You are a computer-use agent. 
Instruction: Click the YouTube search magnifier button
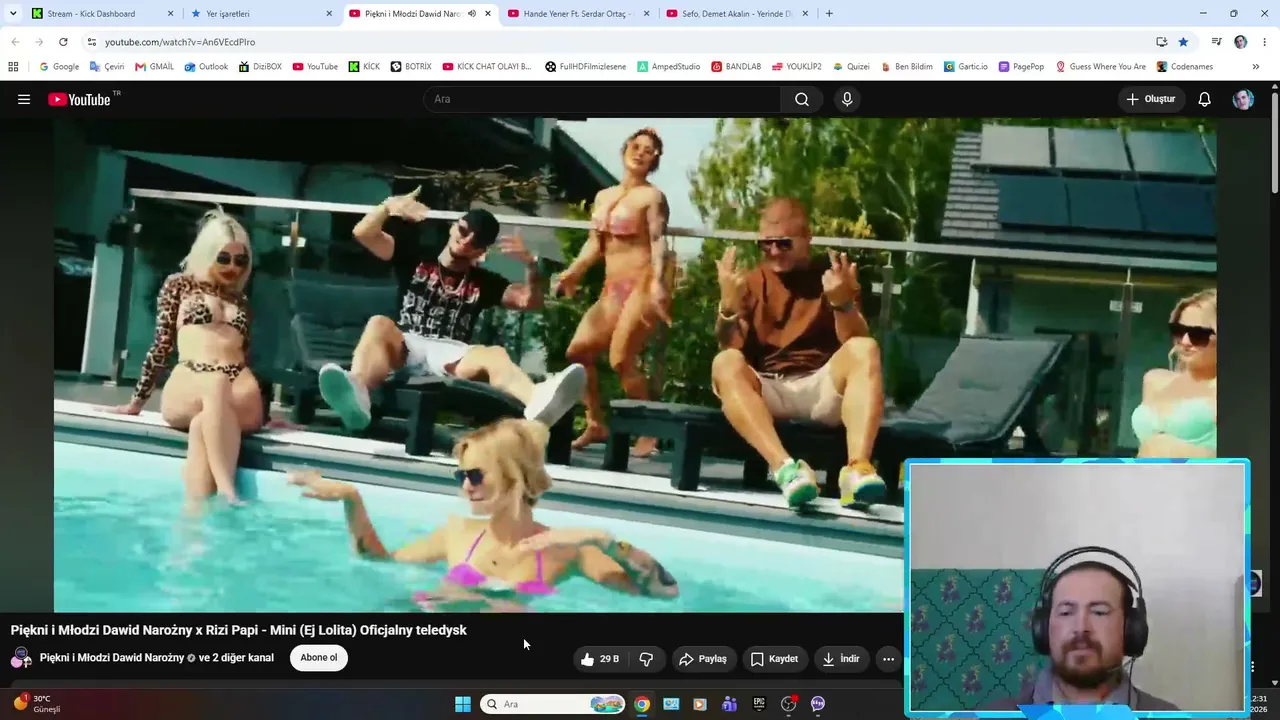pos(802,99)
